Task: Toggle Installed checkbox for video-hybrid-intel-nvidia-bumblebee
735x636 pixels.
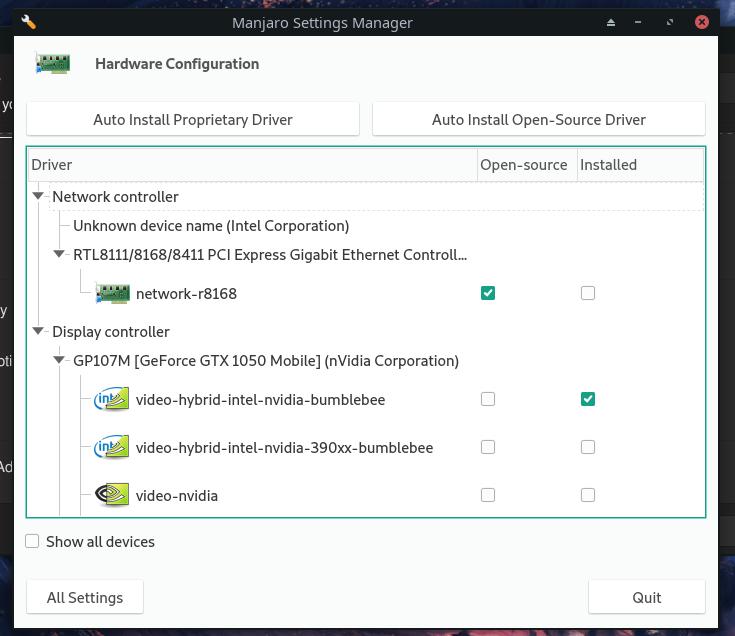Action: (x=588, y=399)
